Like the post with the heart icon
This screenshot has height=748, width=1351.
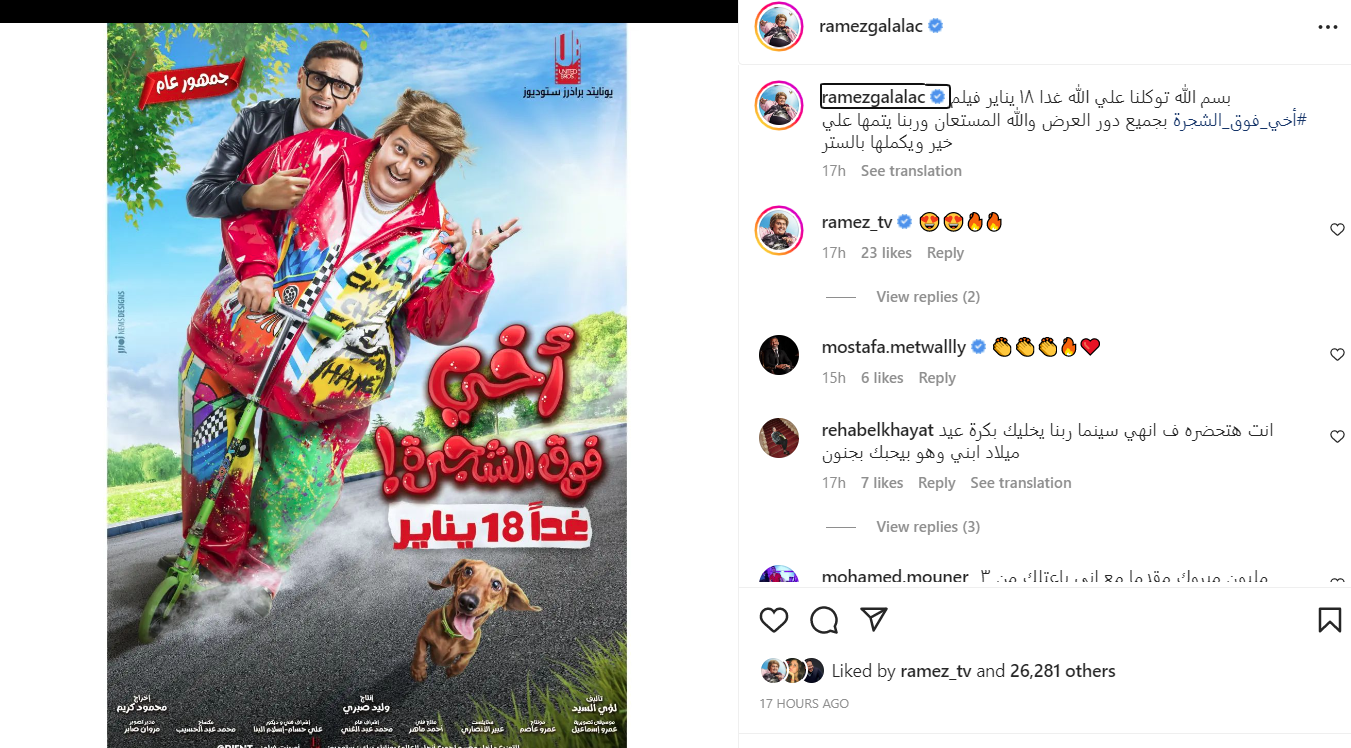[x=774, y=620]
